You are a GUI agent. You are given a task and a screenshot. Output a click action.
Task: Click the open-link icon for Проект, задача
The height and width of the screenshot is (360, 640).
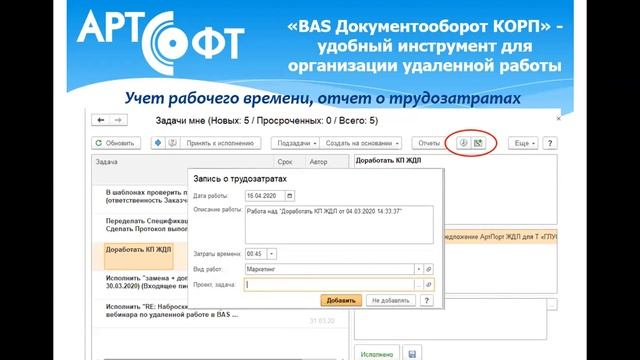(429, 285)
